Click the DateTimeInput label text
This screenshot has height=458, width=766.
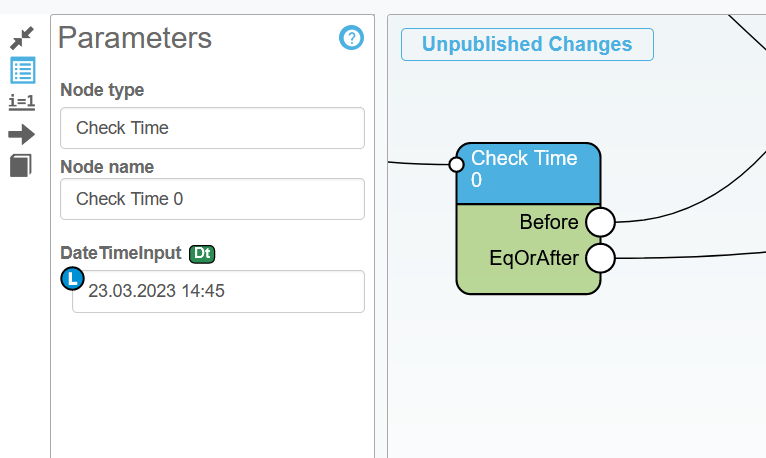click(x=121, y=254)
